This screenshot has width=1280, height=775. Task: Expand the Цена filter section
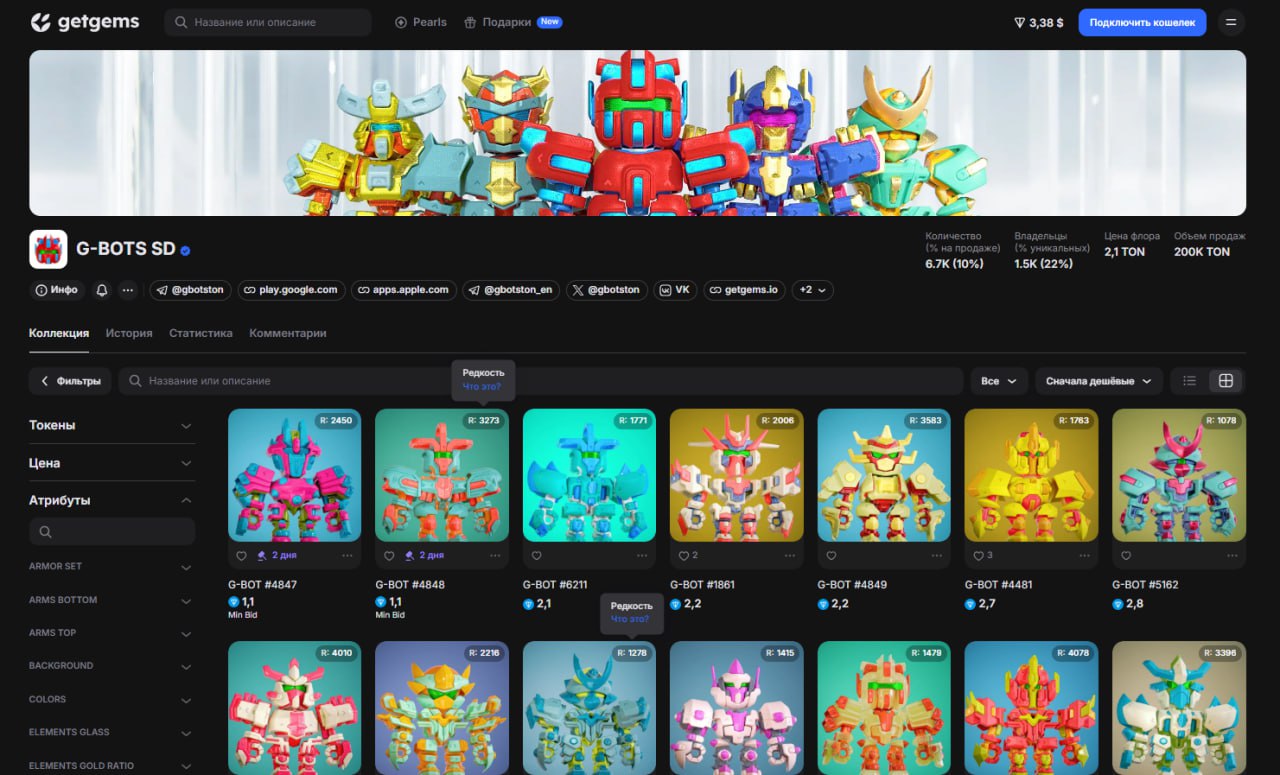click(x=111, y=463)
